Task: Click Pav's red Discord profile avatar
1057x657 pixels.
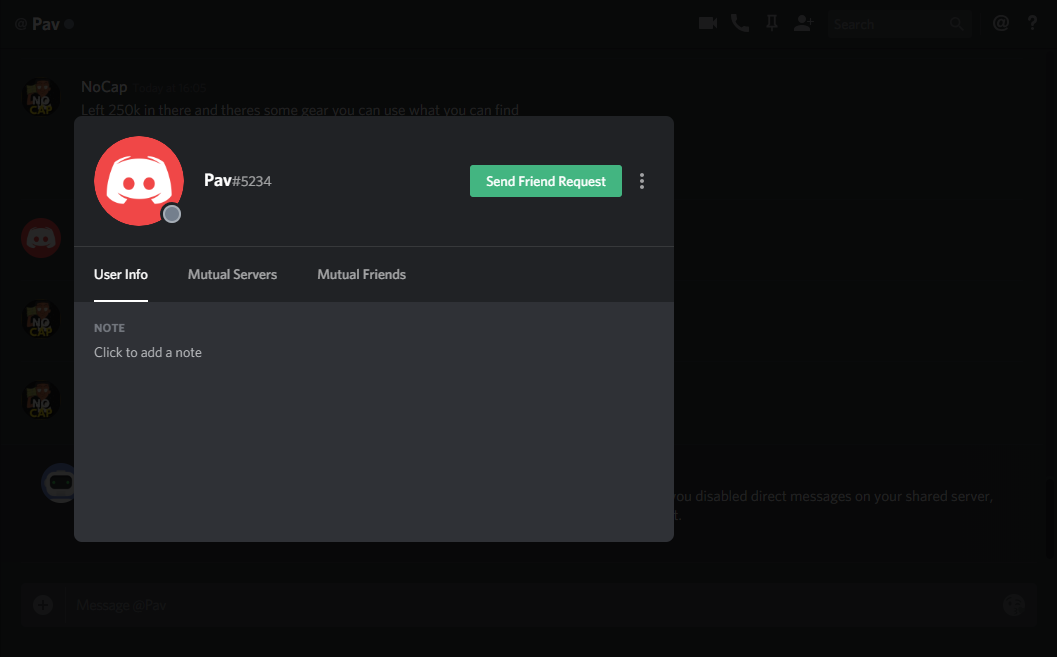Action: tap(139, 181)
